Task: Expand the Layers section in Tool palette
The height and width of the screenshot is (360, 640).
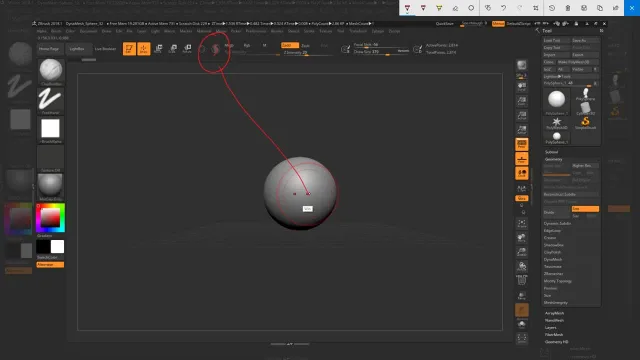Action: (550, 327)
